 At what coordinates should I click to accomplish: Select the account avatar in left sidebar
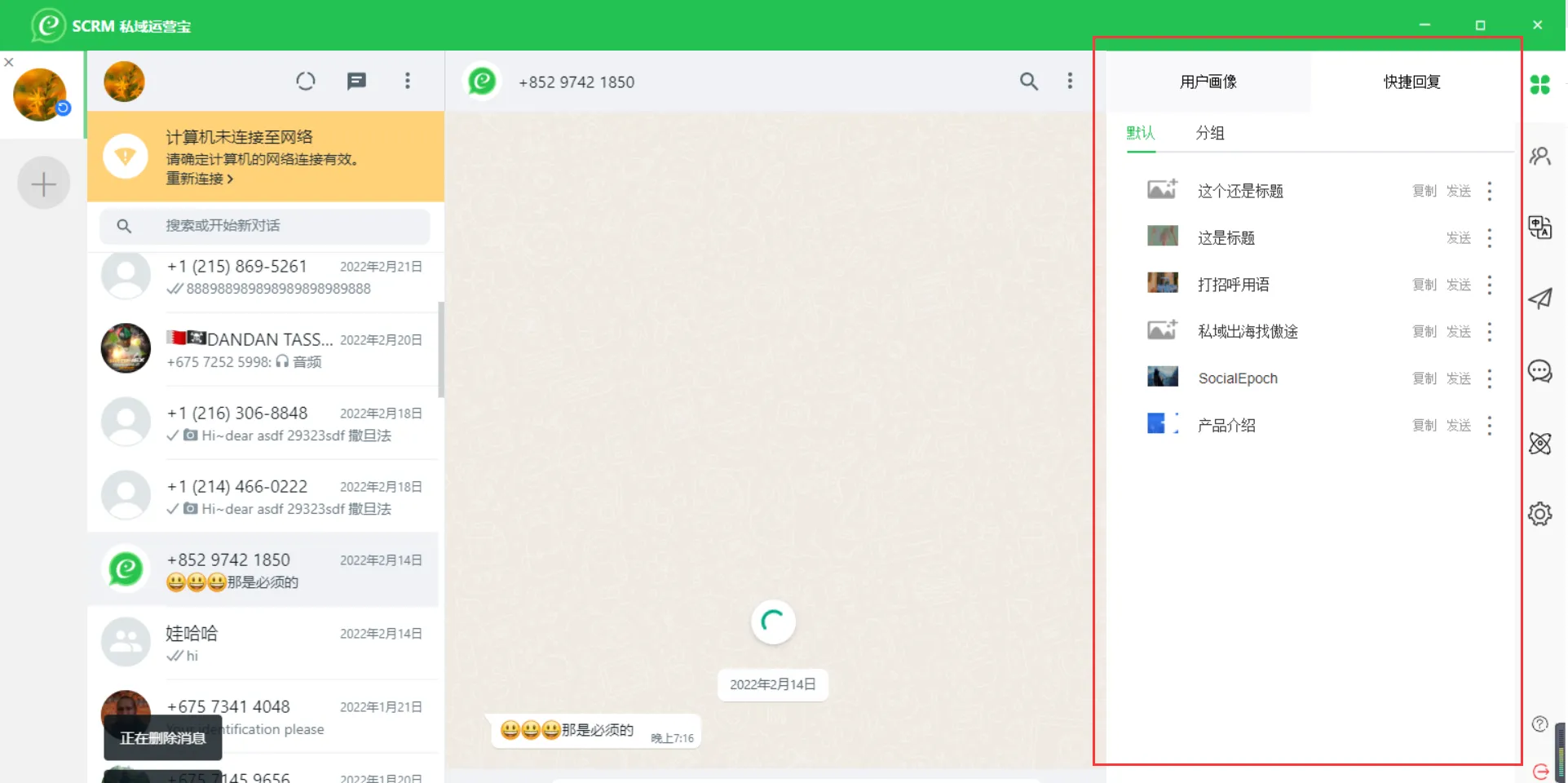coord(40,95)
